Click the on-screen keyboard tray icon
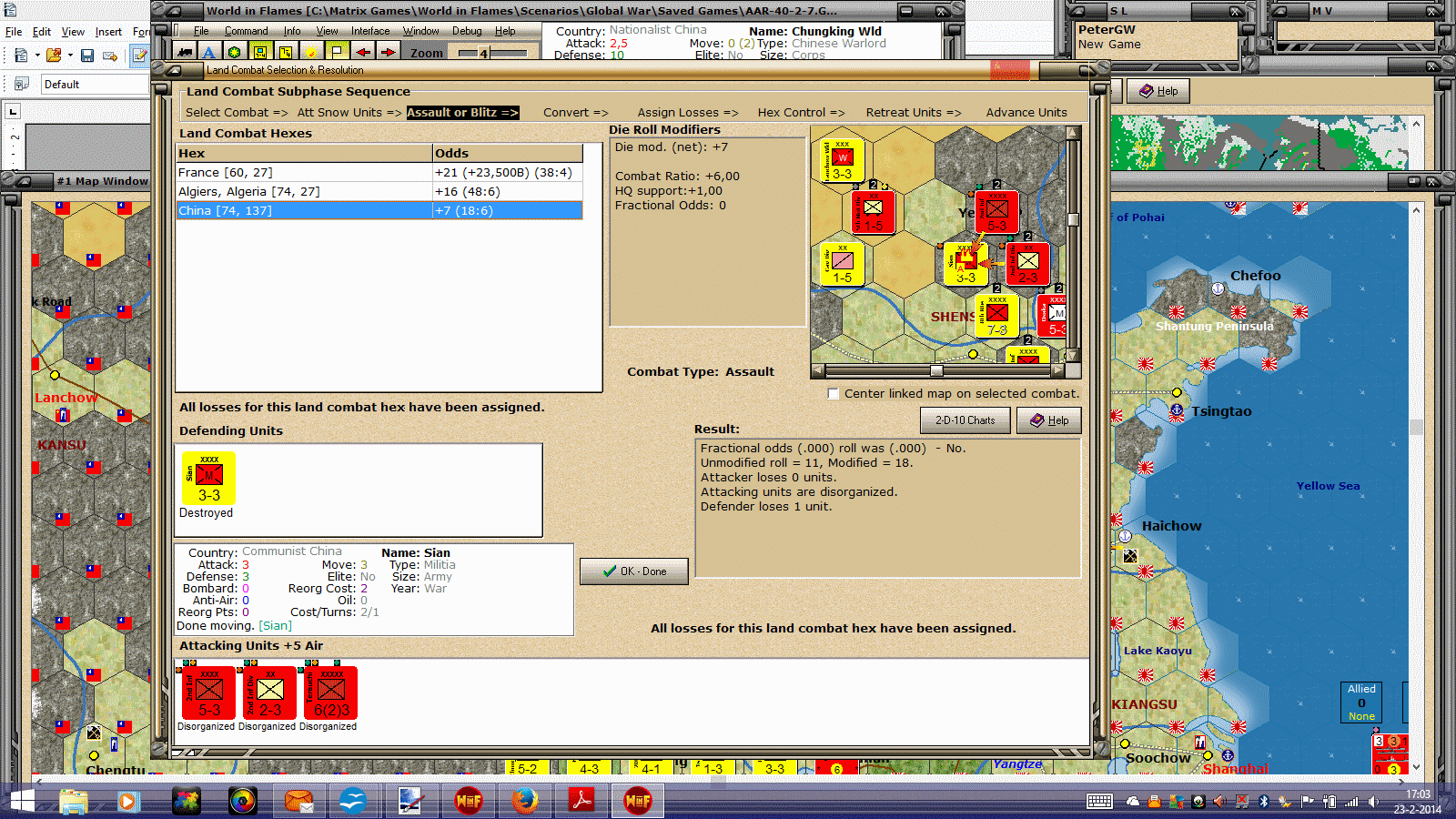The height and width of the screenshot is (819, 1456). coord(1099,802)
